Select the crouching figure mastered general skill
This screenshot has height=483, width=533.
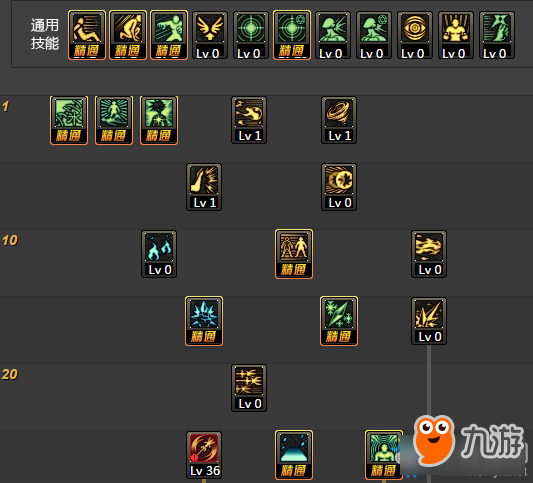point(128,35)
